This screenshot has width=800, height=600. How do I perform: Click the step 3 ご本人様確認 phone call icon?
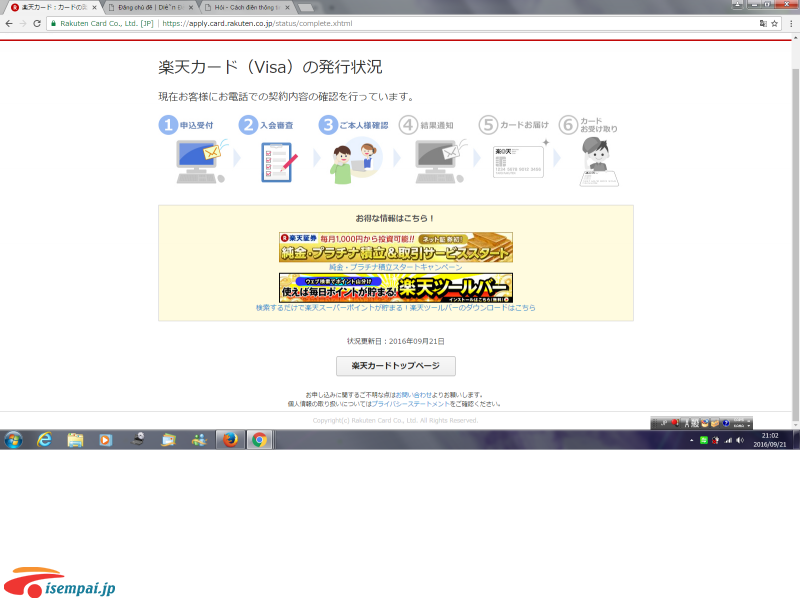[x=355, y=162]
